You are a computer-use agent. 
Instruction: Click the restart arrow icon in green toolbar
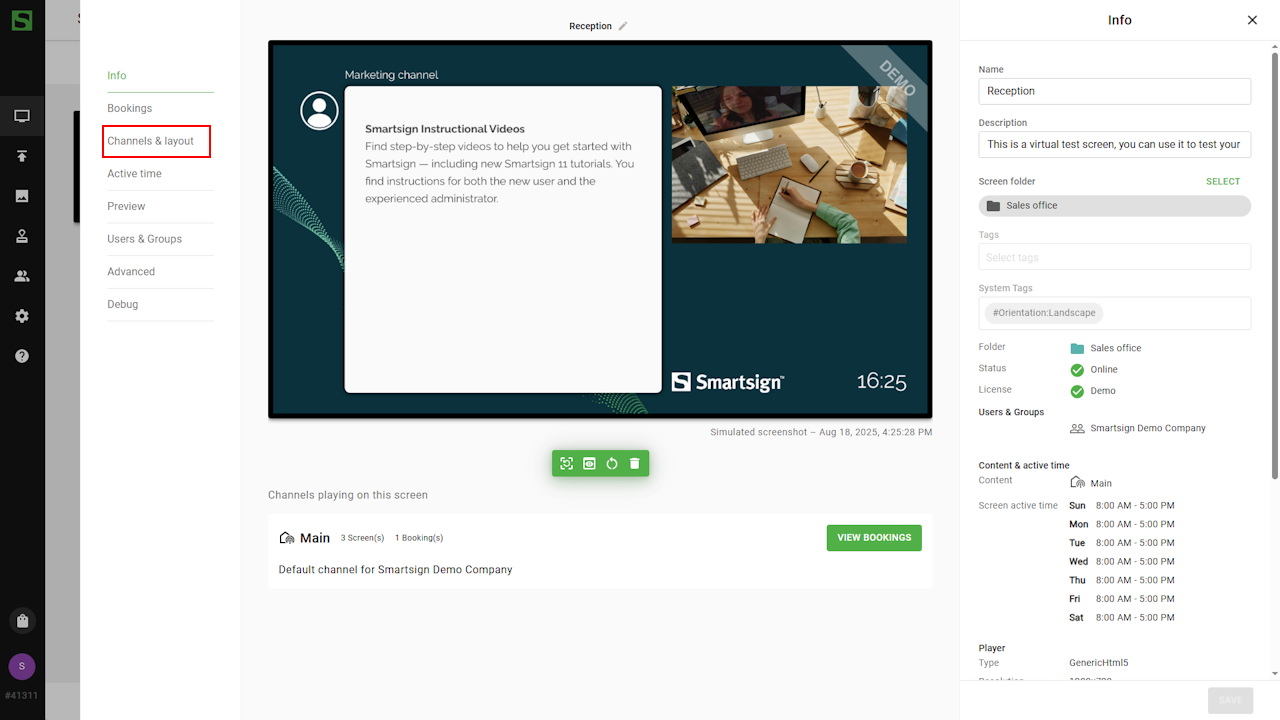tap(612, 464)
